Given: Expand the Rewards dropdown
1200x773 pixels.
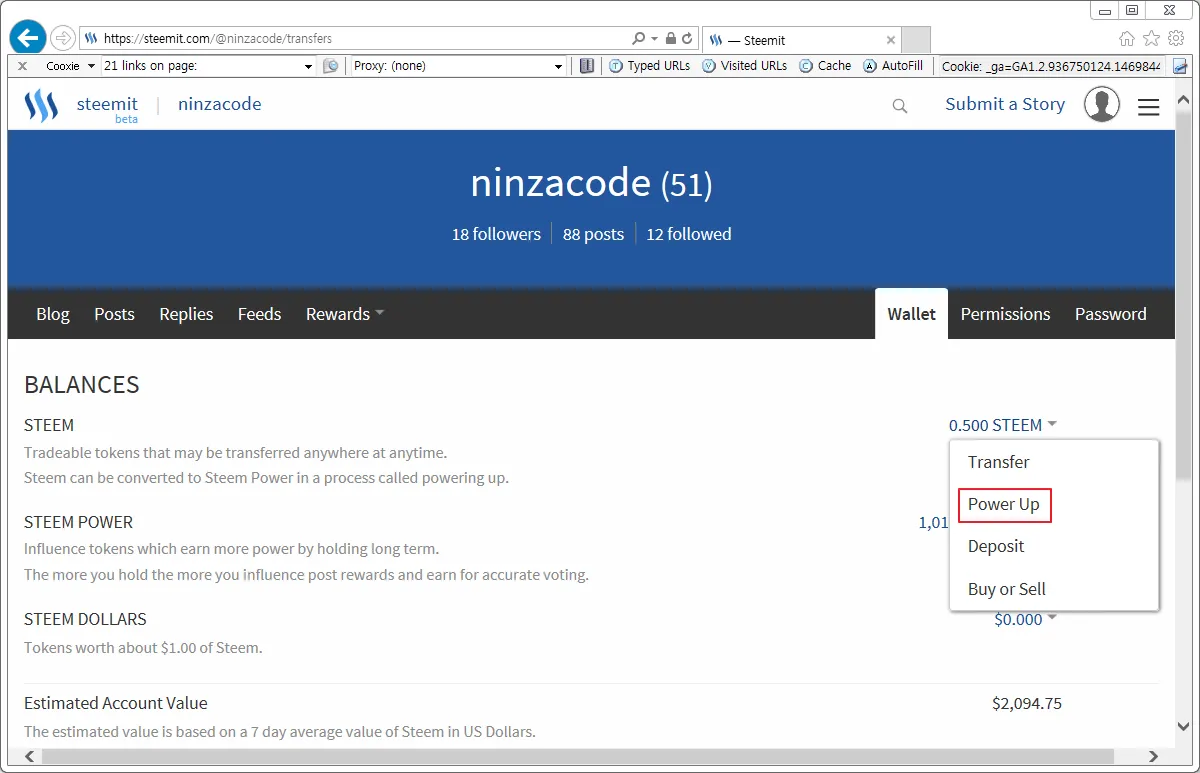Looking at the screenshot, I should point(345,314).
